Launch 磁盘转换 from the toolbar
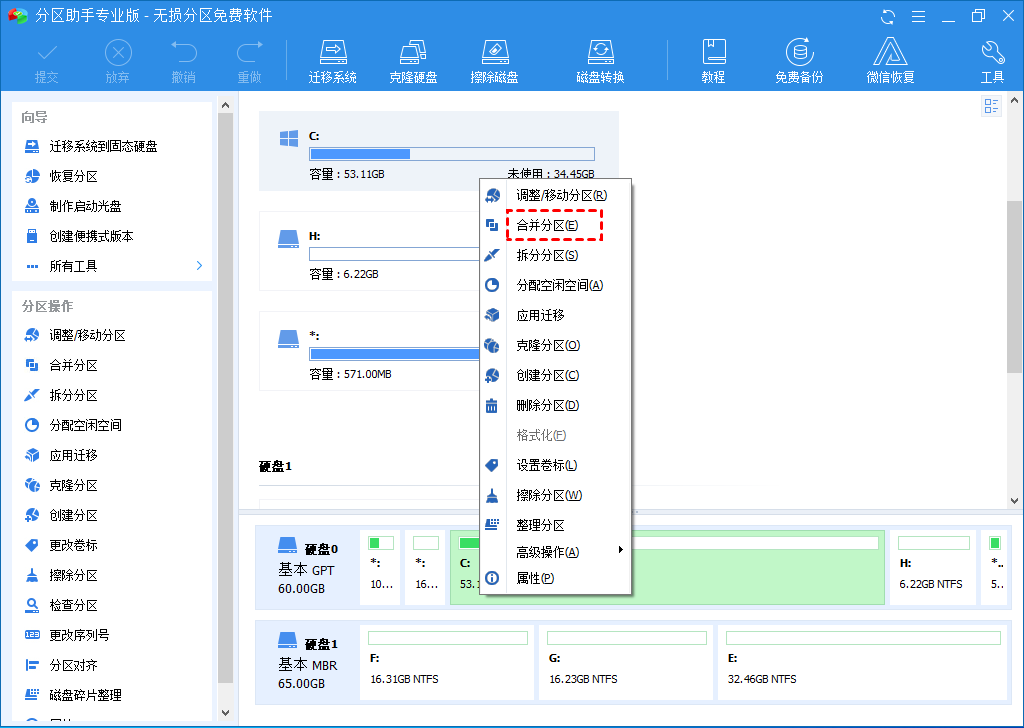 click(x=600, y=58)
